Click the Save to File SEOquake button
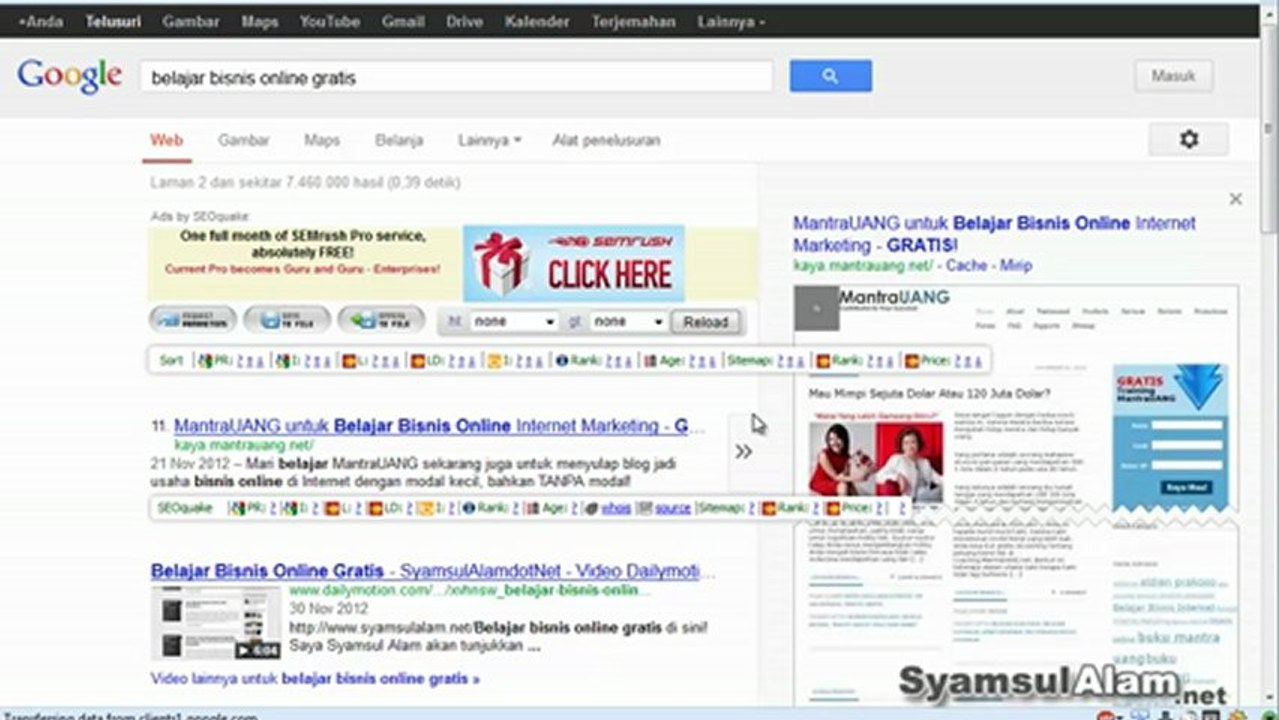The height and width of the screenshot is (720, 1279). coord(287,321)
